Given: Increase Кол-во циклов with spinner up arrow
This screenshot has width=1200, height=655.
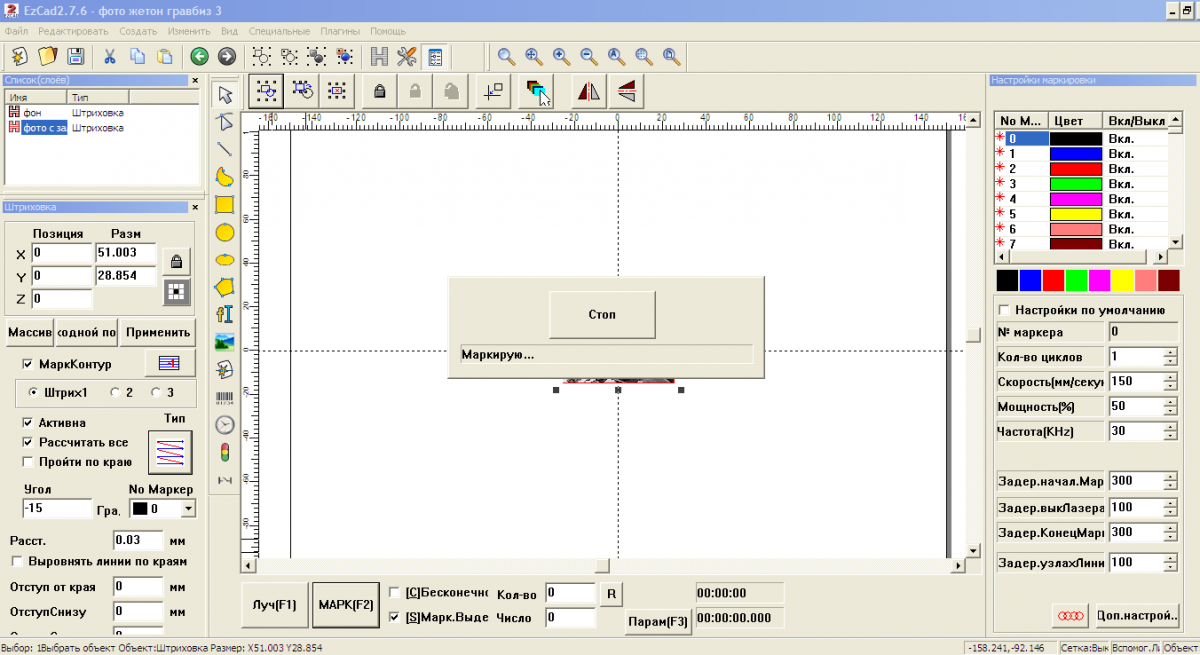Looking at the screenshot, I should (x=1170, y=352).
